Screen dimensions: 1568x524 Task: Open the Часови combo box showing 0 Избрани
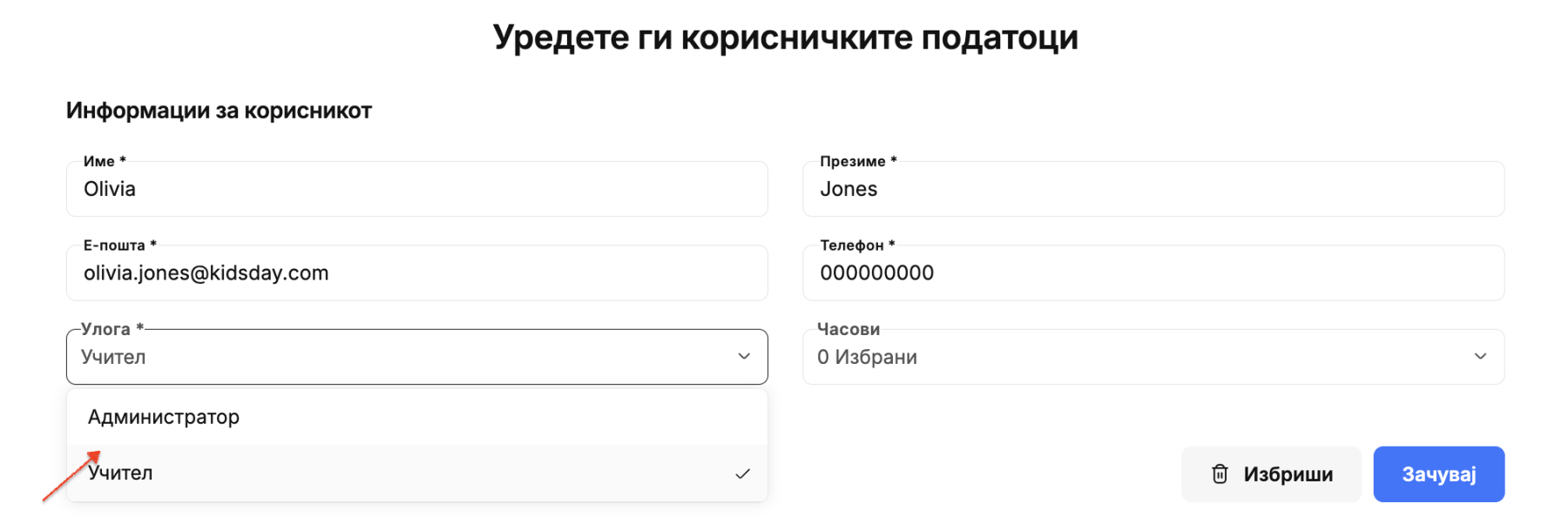(1153, 357)
